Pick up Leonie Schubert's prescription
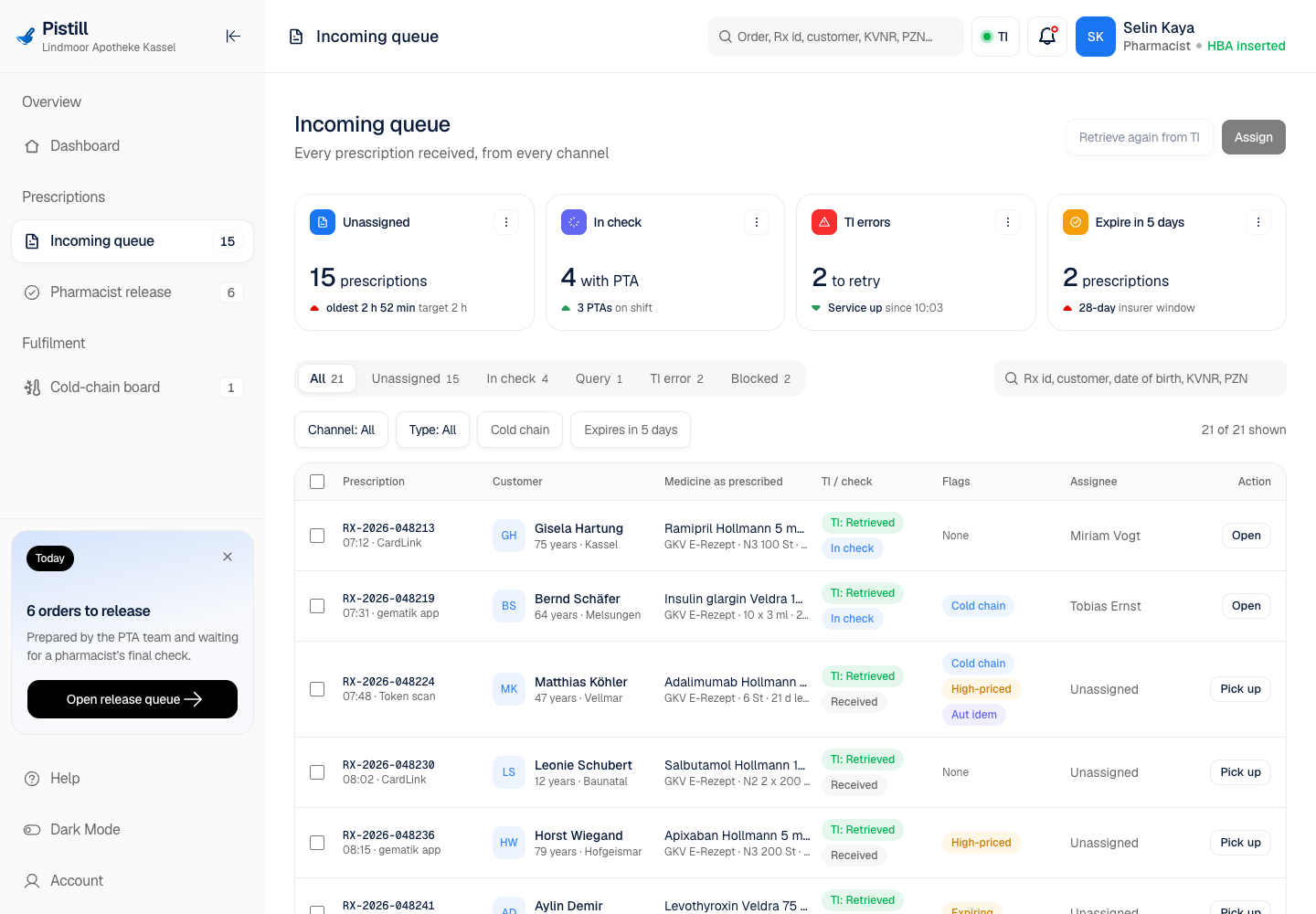 point(1240,772)
